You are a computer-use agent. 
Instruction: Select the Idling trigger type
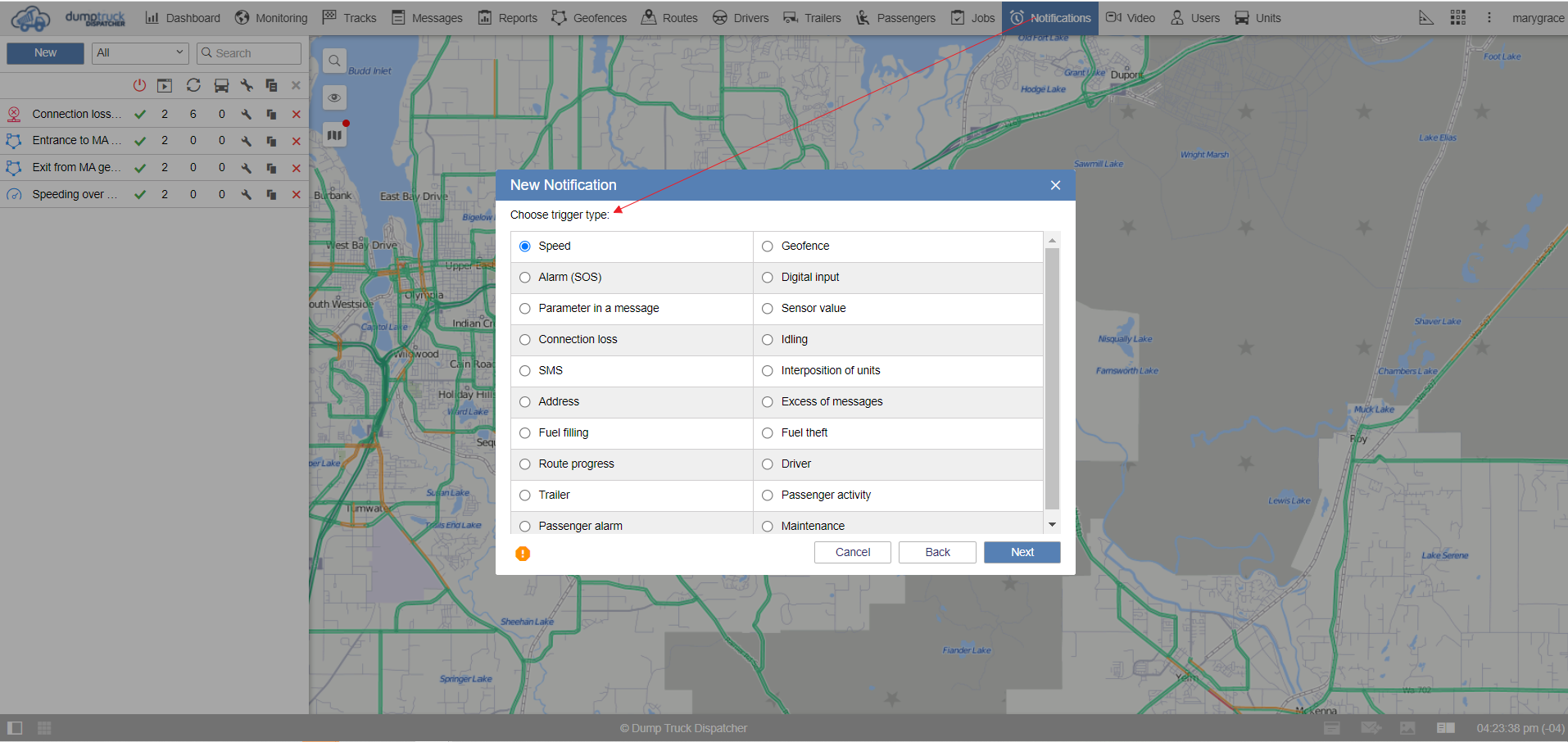[768, 340]
